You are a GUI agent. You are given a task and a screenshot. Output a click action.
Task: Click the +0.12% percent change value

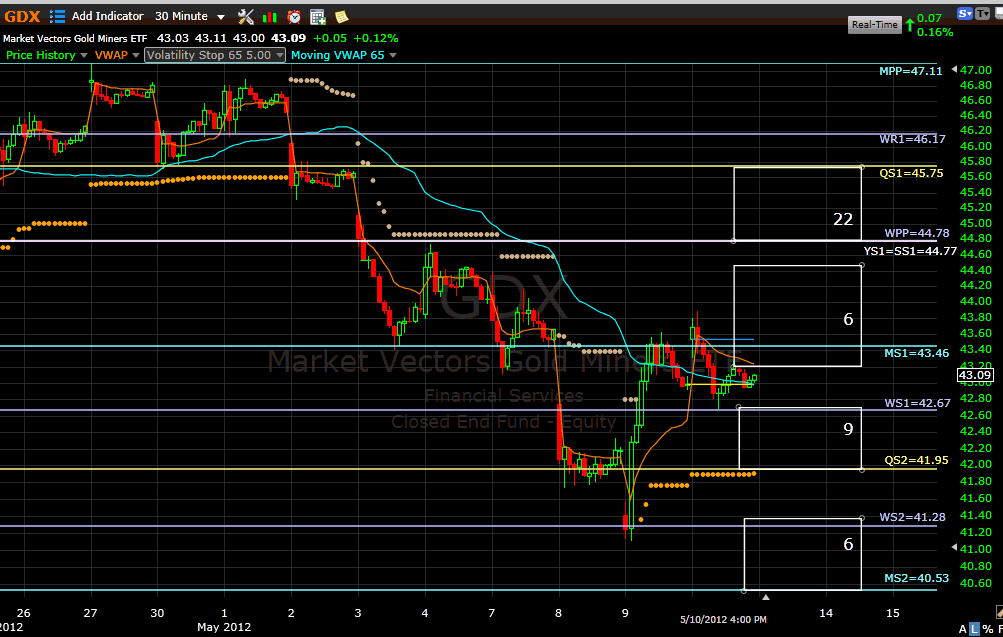pos(375,38)
